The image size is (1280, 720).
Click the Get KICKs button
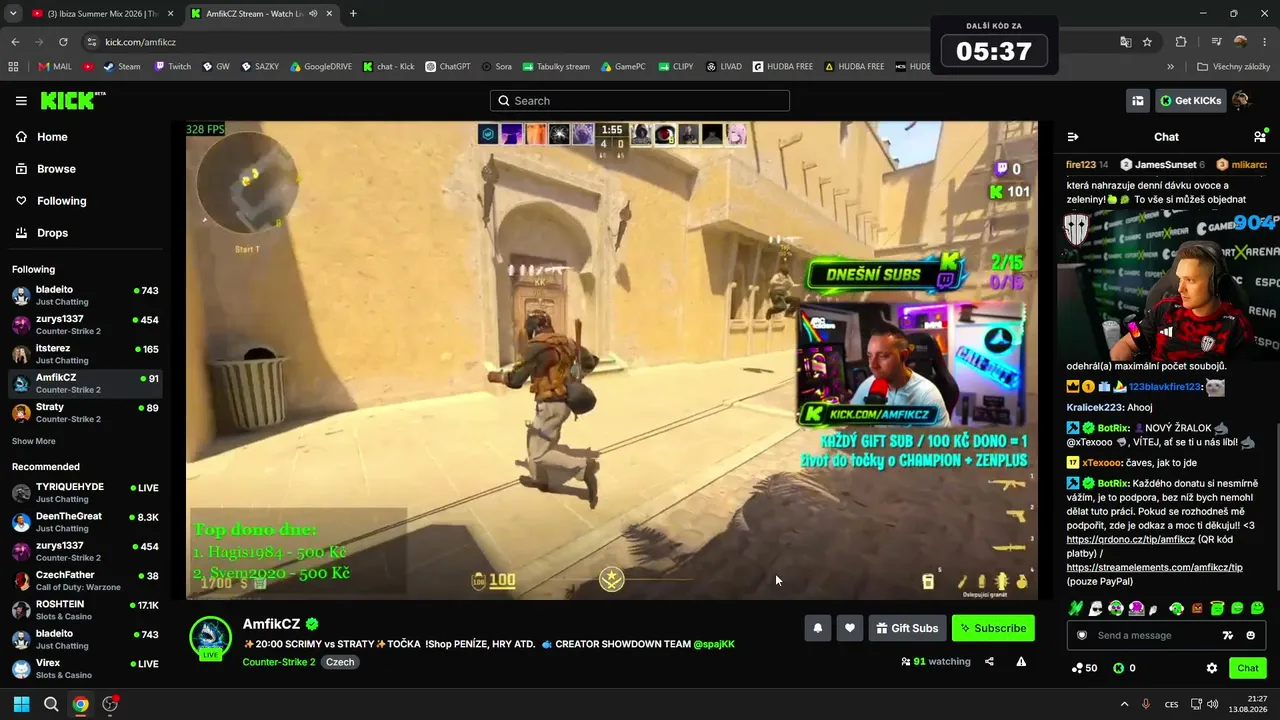click(x=1190, y=101)
